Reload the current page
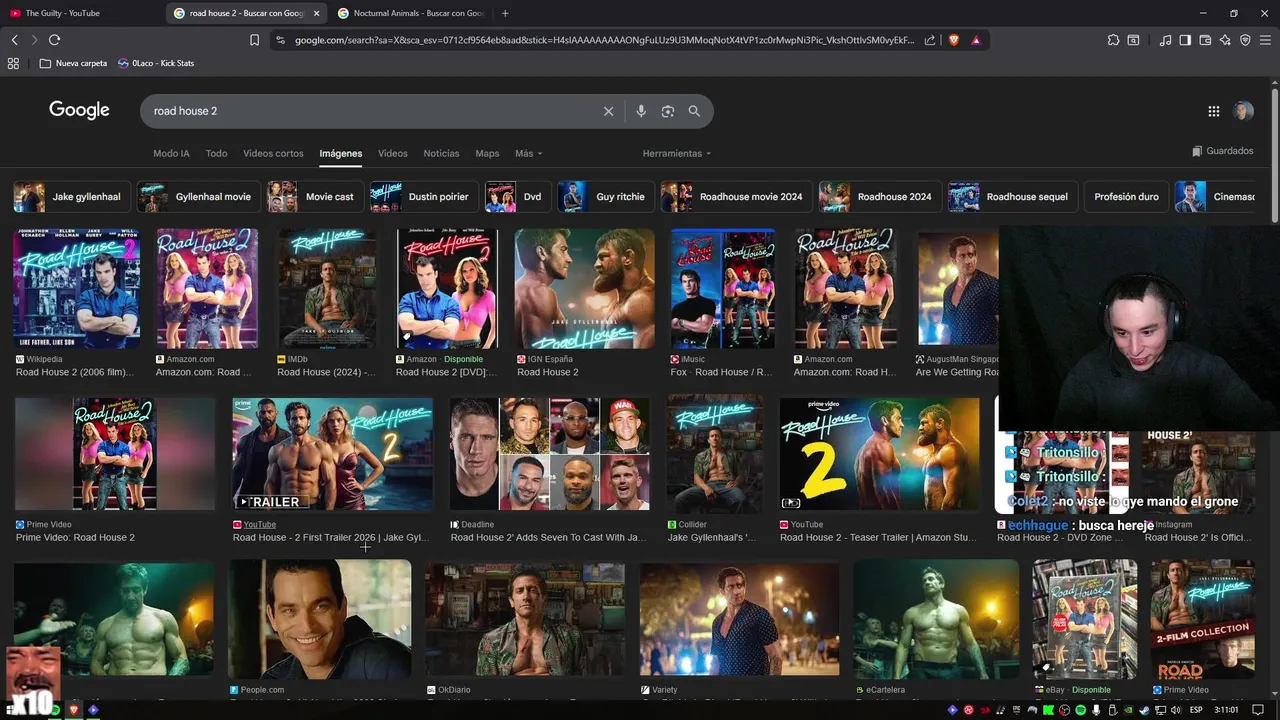This screenshot has height=720, width=1280. tap(54, 40)
